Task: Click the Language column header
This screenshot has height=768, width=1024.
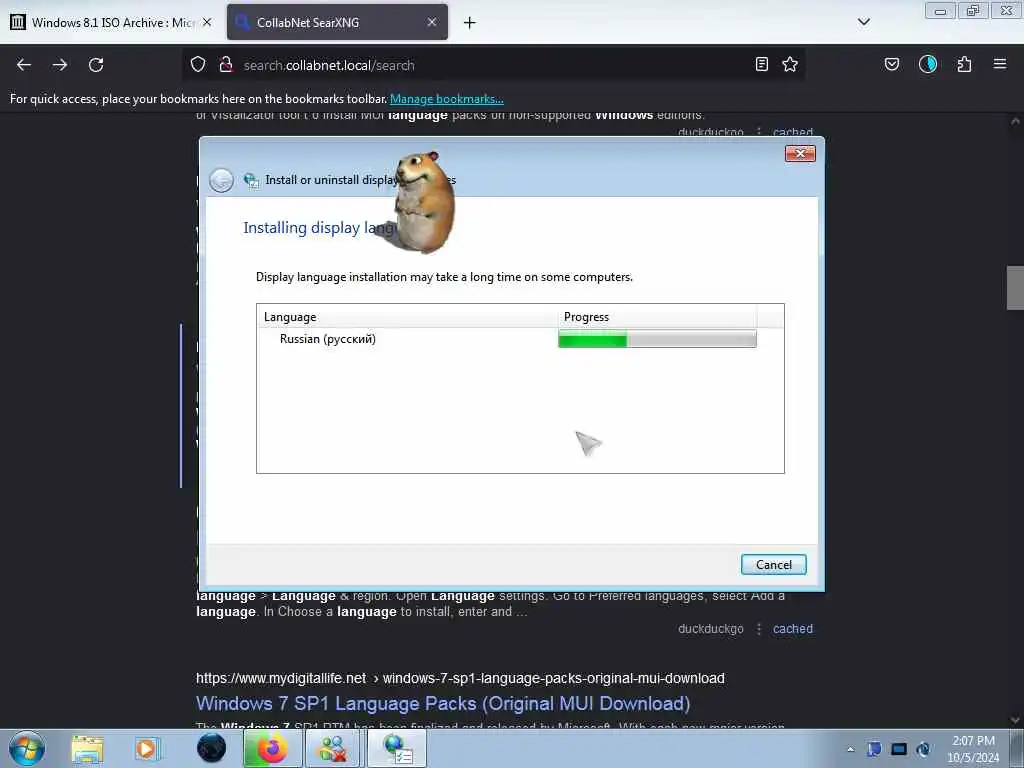Action: point(408,317)
